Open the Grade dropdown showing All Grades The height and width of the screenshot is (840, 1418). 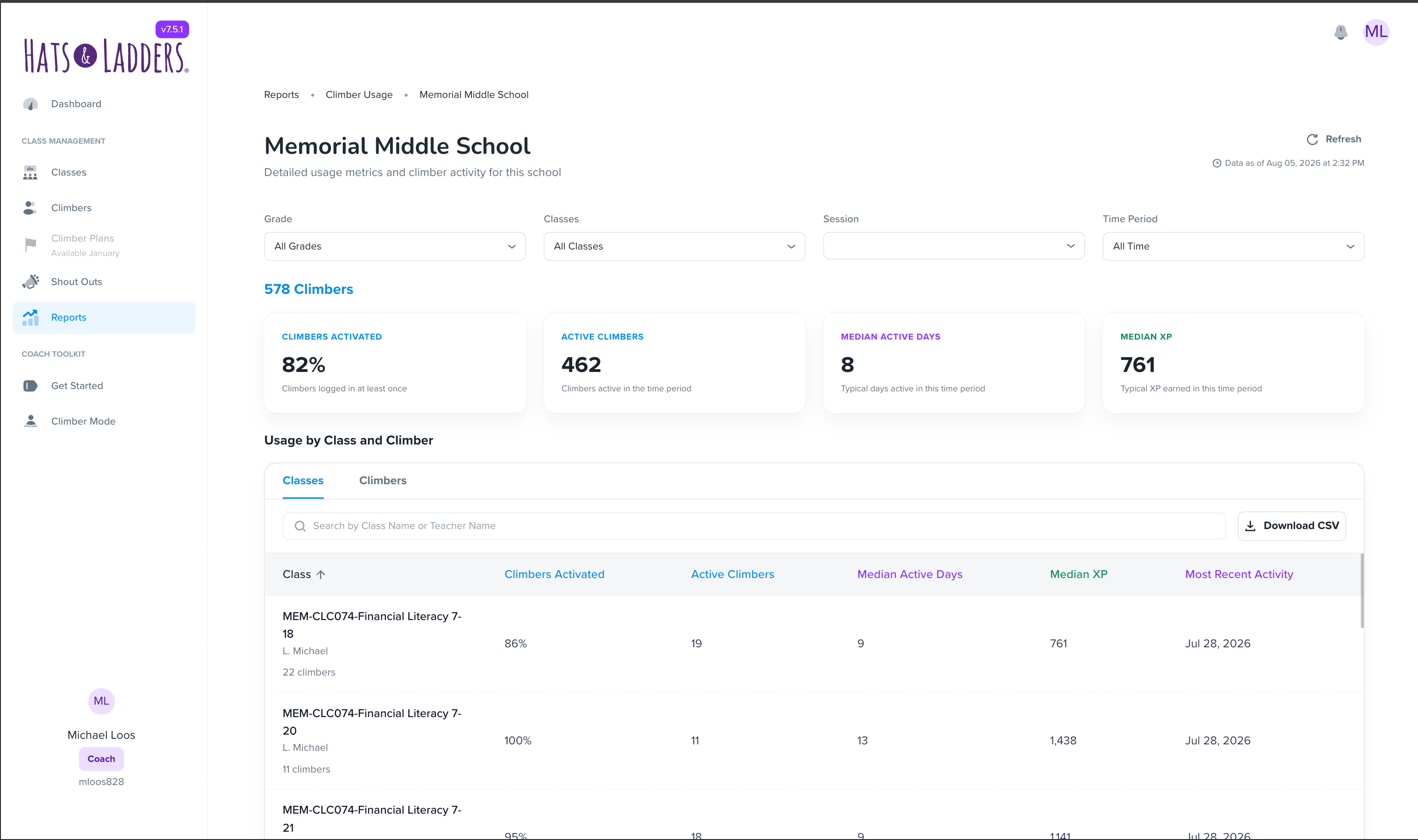click(395, 246)
